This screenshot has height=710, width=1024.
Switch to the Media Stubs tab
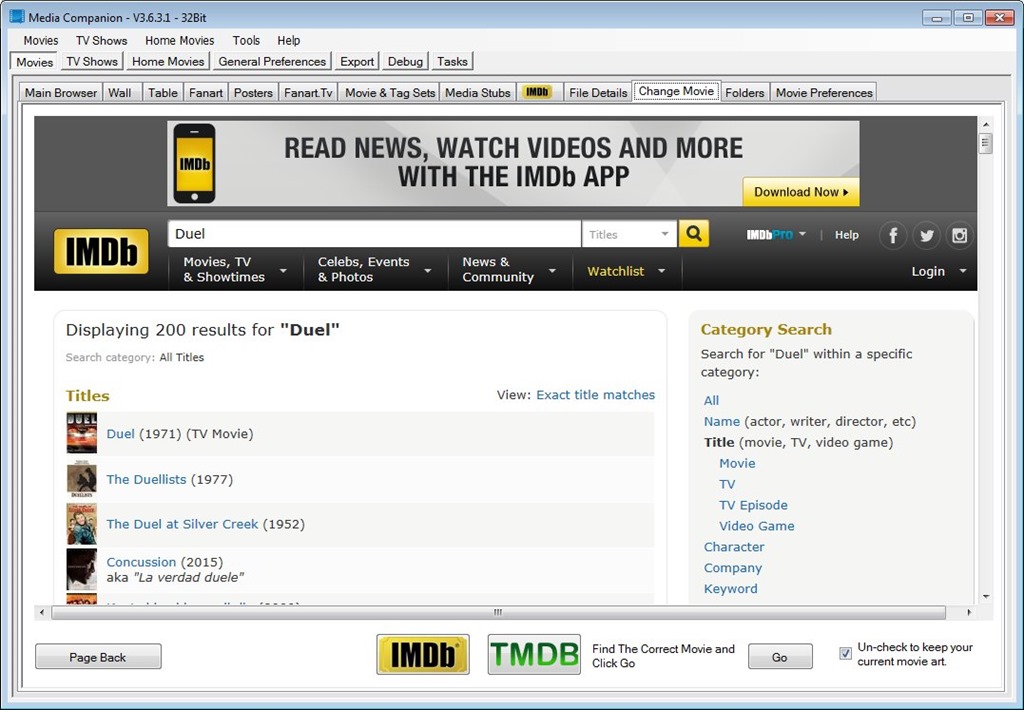click(477, 93)
